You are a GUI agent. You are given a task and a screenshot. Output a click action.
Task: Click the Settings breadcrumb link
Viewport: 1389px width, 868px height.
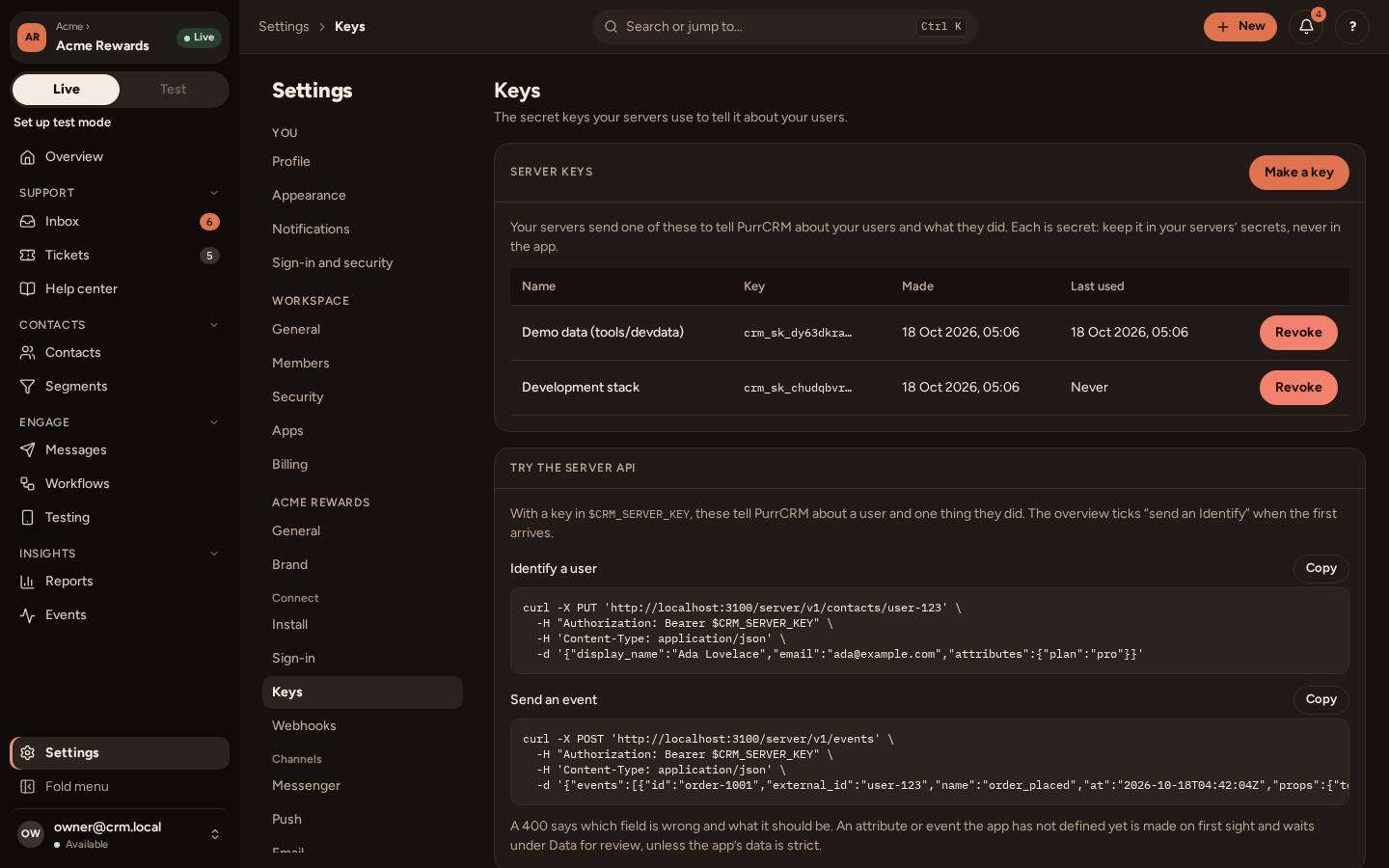pyautogui.click(x=284, y=27)
